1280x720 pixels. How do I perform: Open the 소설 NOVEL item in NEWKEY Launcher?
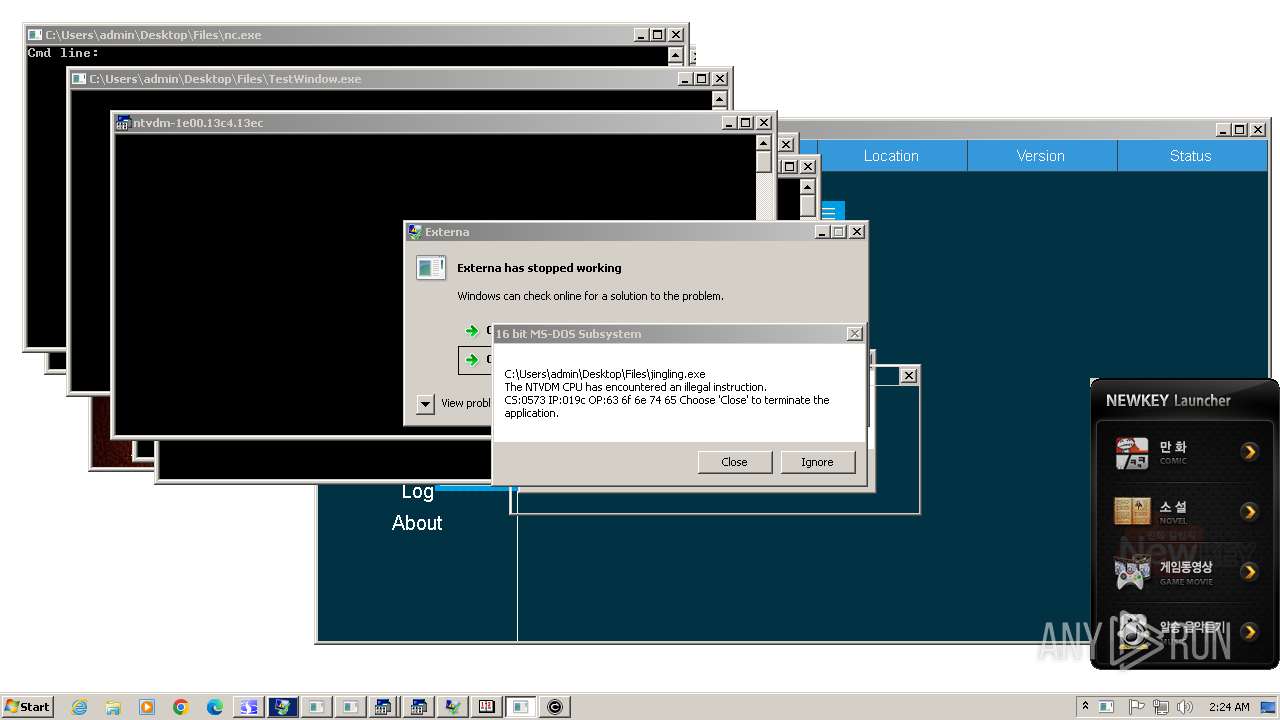(1185, 512)
